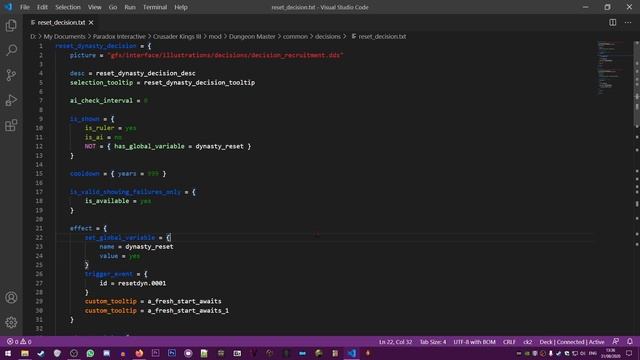Viewport: 640px width, 360px height.
Task: Open the Run menu
Action: [x=130, y=7]
